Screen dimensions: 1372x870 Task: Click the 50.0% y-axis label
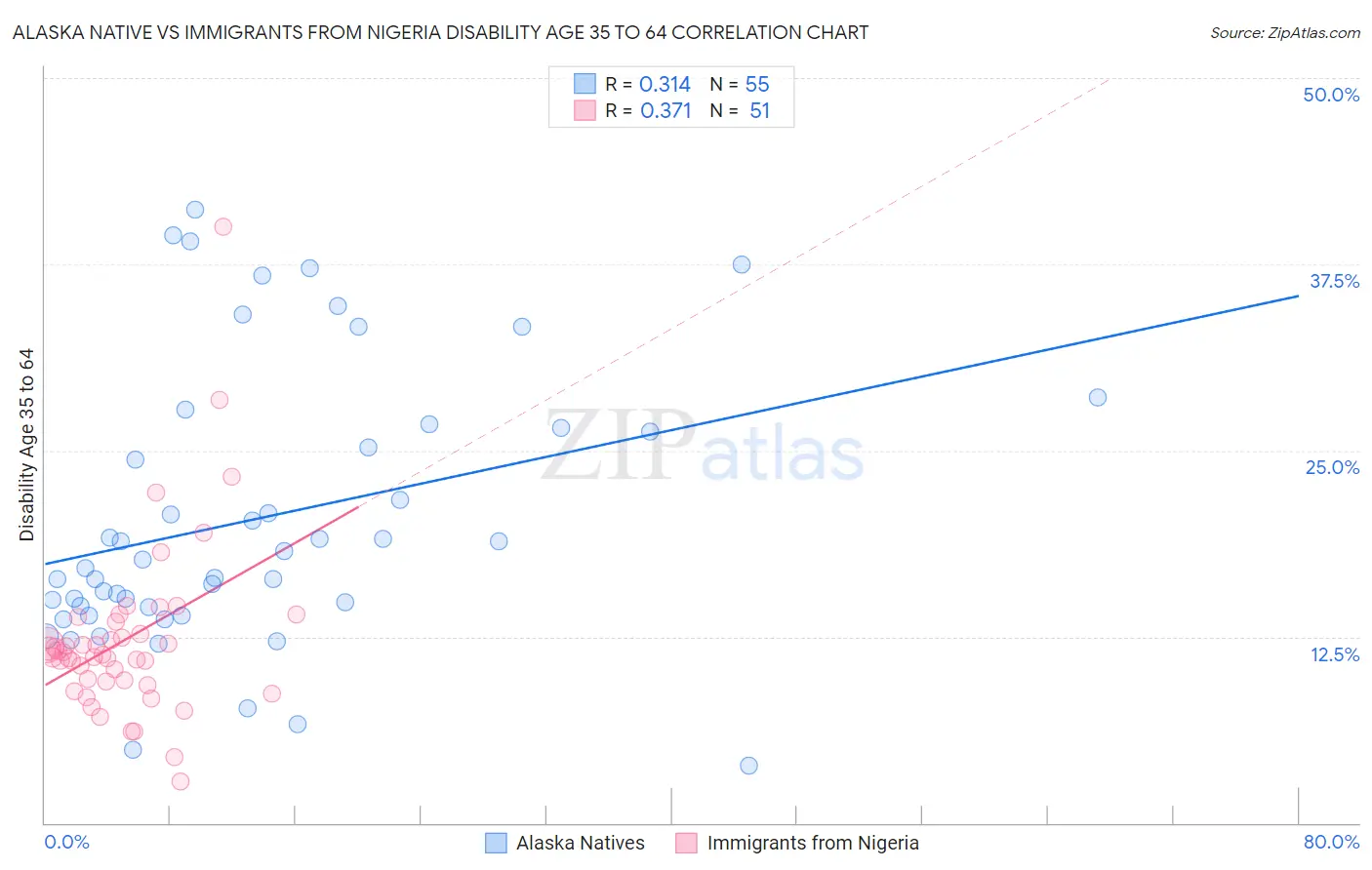click(1331, 95)
